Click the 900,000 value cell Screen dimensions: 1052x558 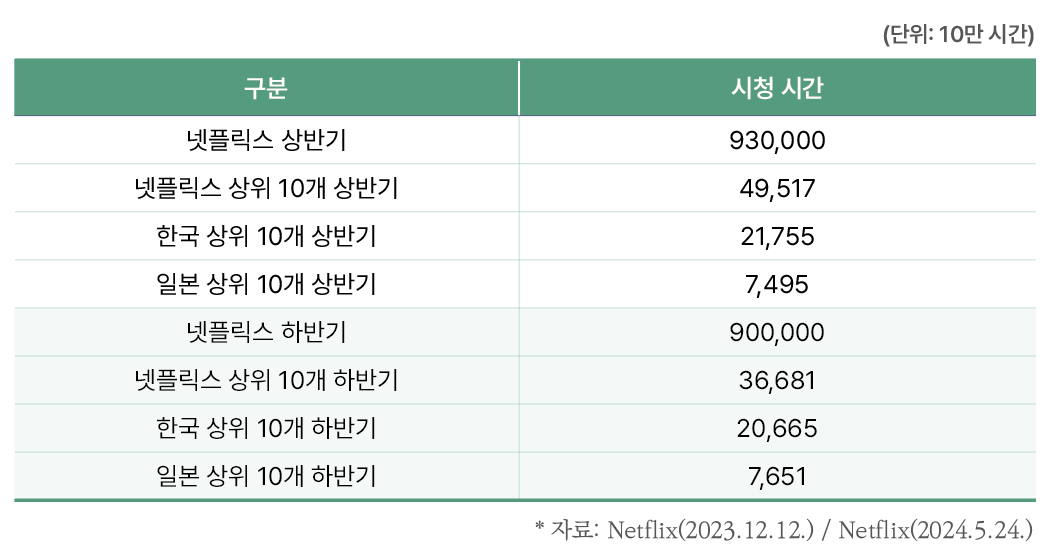click(777, 332)
